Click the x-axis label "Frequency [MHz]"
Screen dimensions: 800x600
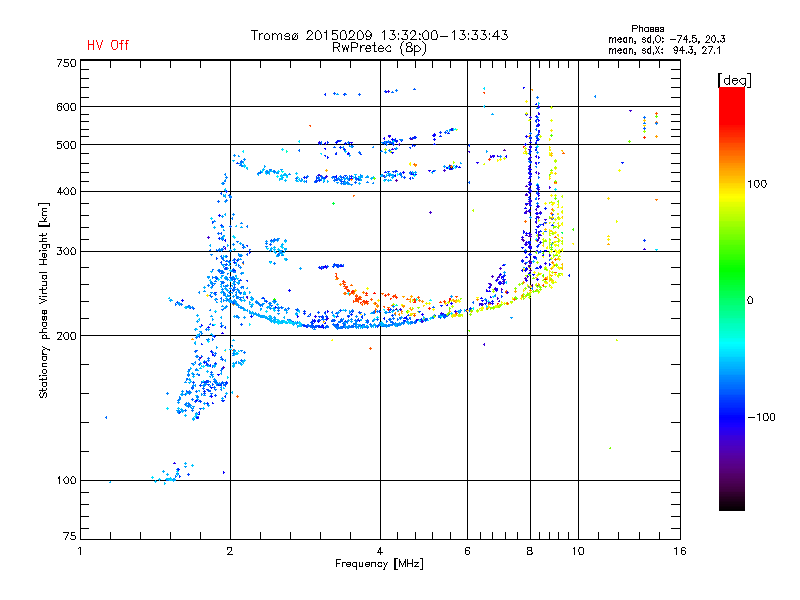click(x=379, y=564)
